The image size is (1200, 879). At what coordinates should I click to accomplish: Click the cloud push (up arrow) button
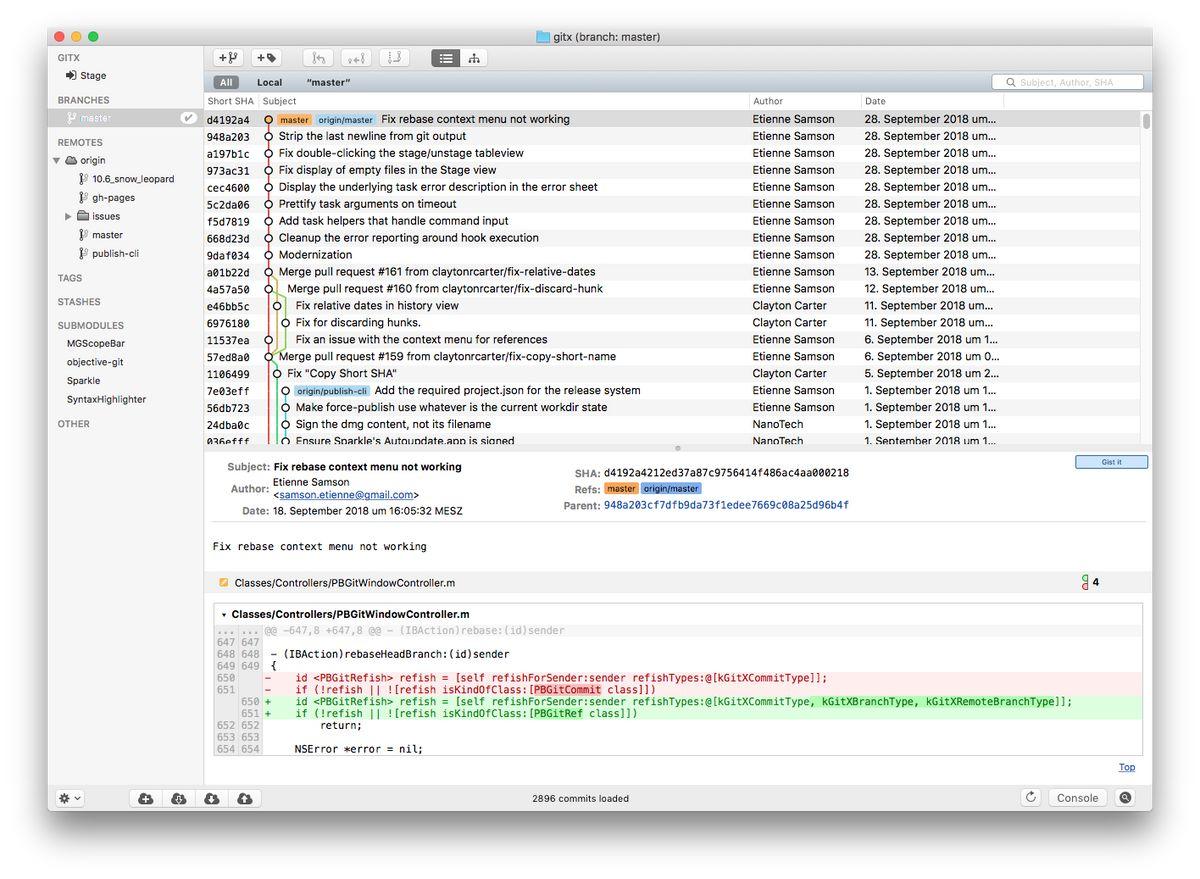click(x=245, y=798)
